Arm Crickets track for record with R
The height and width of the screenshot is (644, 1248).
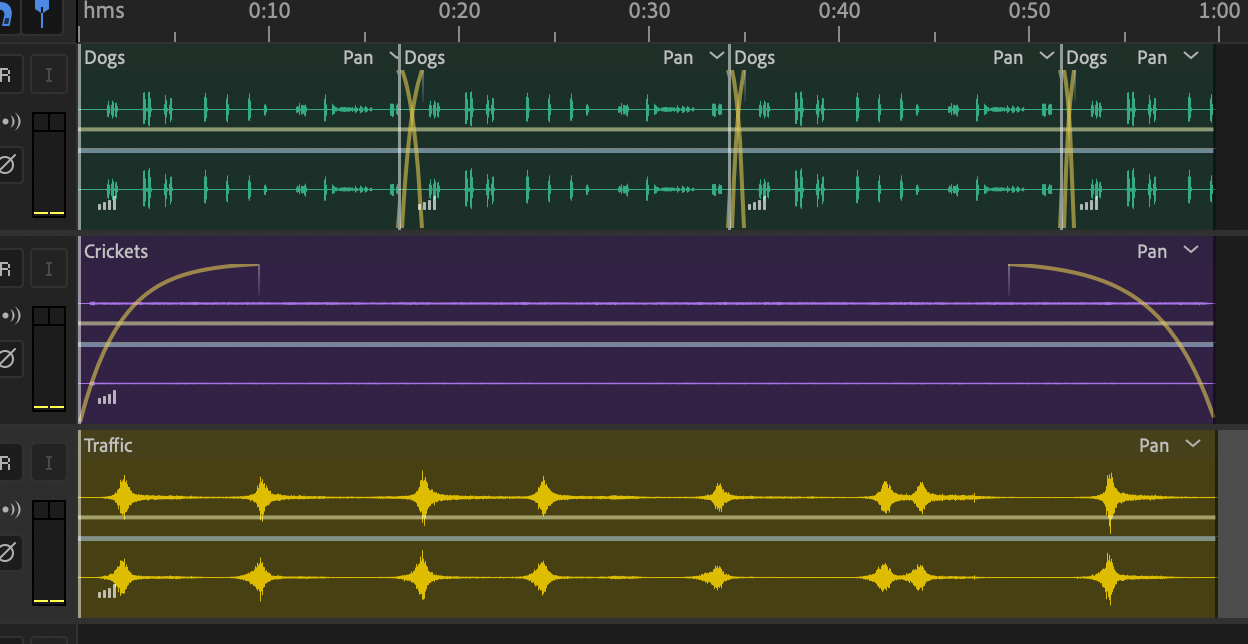click(x=8, y=268)
